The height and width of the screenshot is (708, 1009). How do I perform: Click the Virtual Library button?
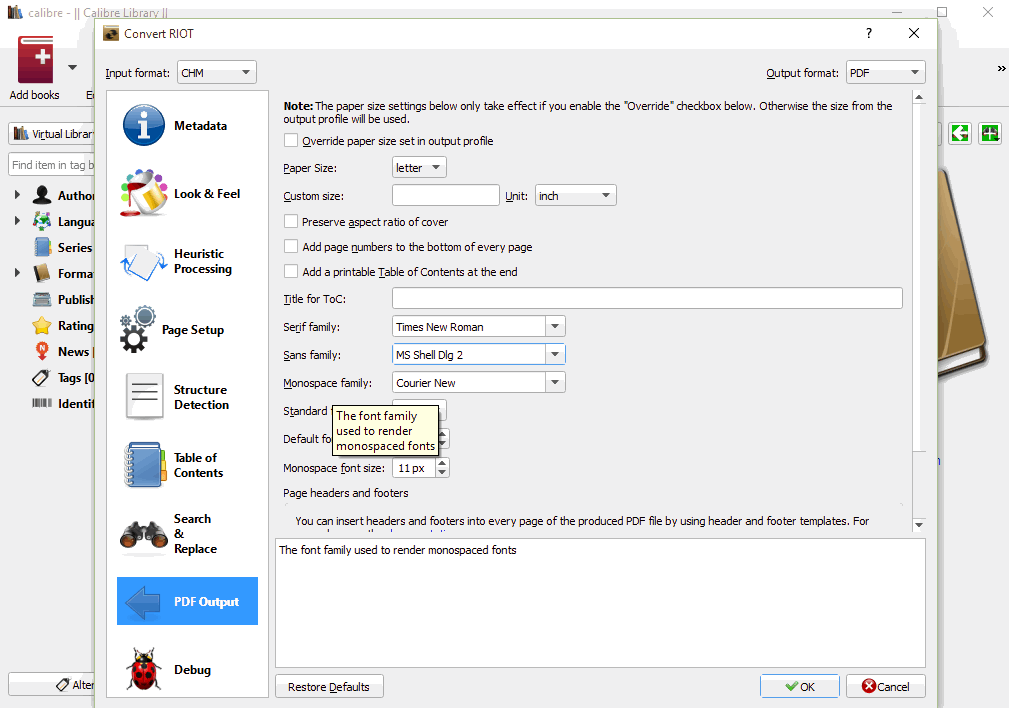point(53,134)
